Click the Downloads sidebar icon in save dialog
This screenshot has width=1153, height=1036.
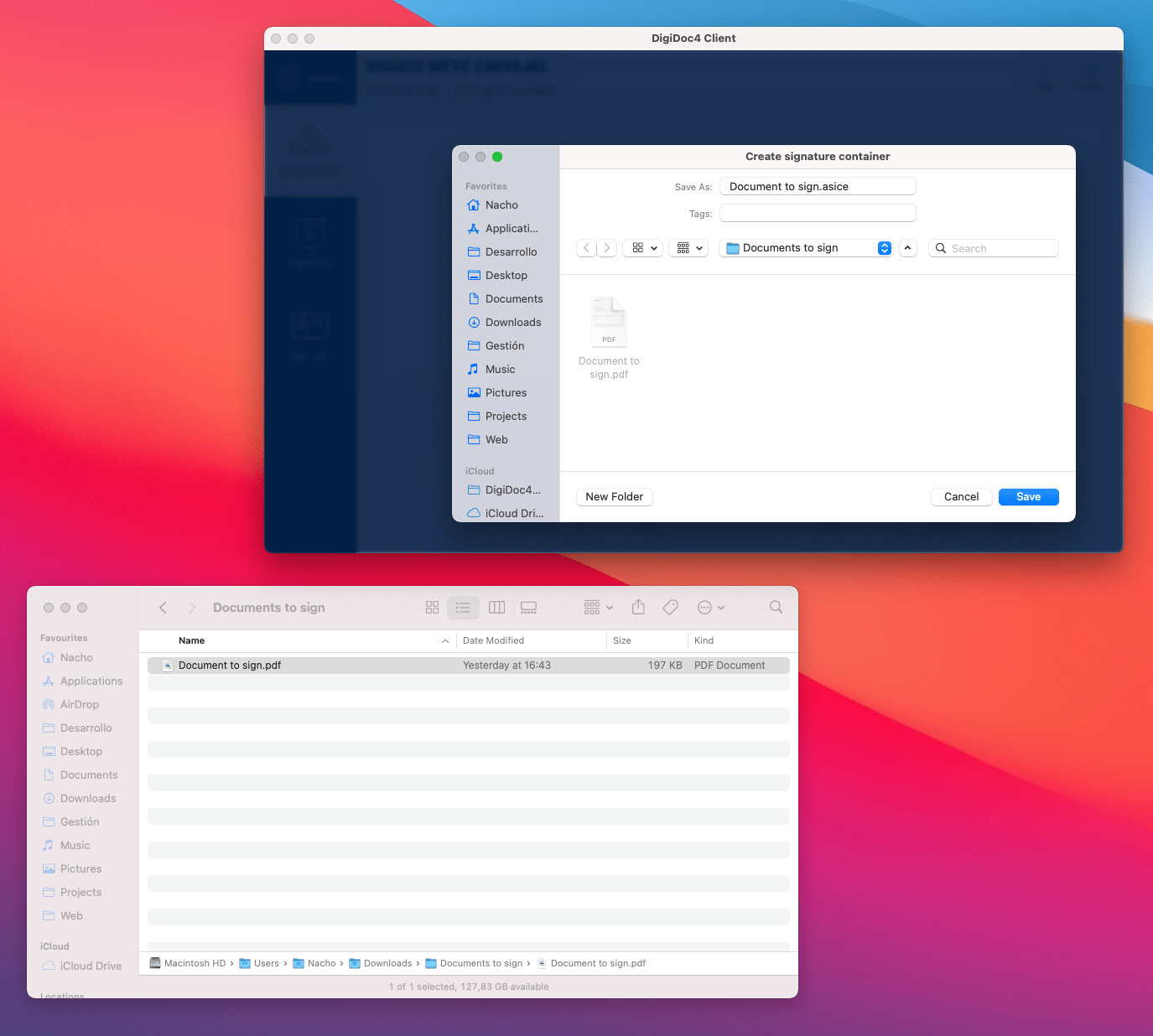tap(475, 322)
